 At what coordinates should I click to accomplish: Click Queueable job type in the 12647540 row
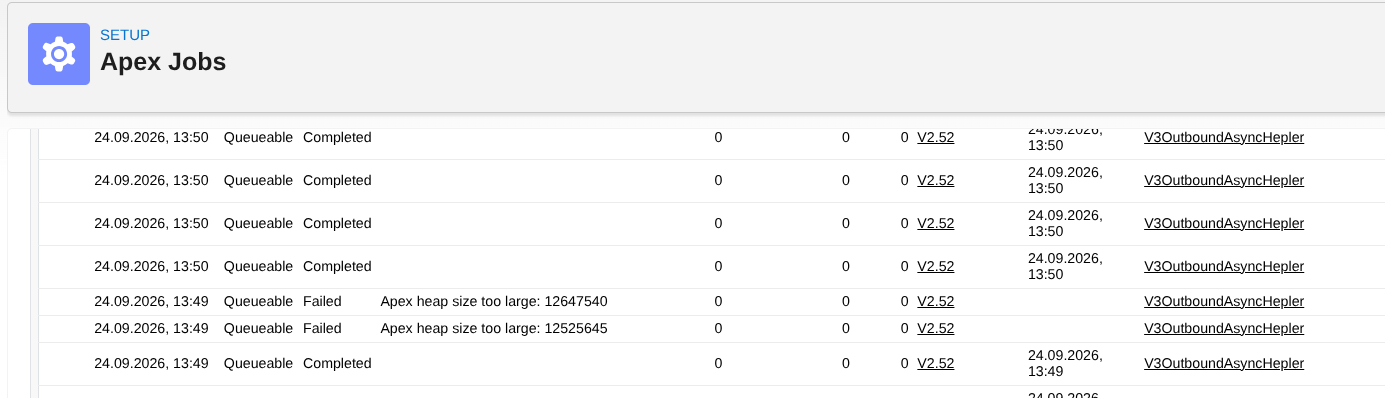click(x=258, y=301)
